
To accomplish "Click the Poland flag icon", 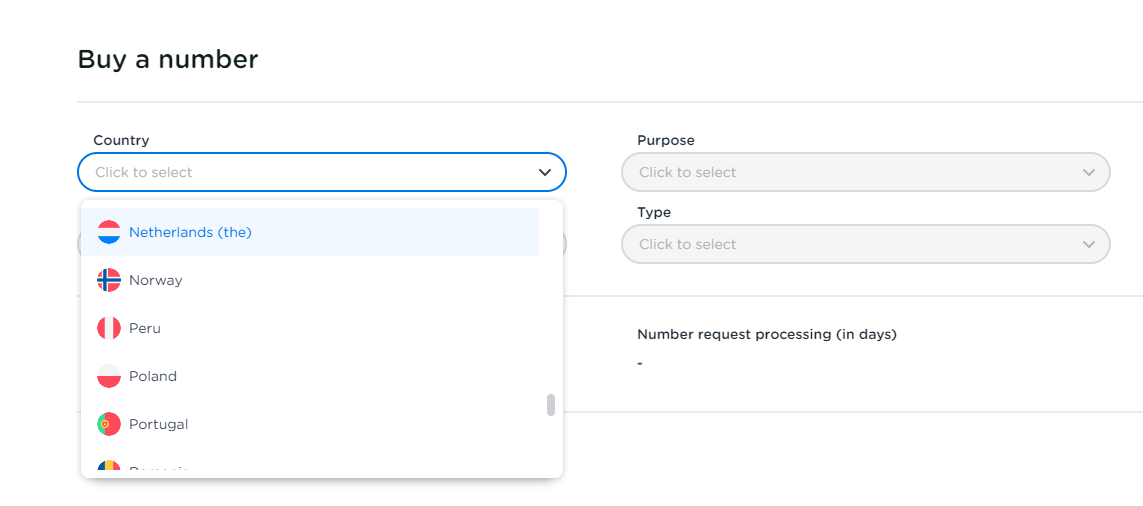I will (x=109, y=376).
